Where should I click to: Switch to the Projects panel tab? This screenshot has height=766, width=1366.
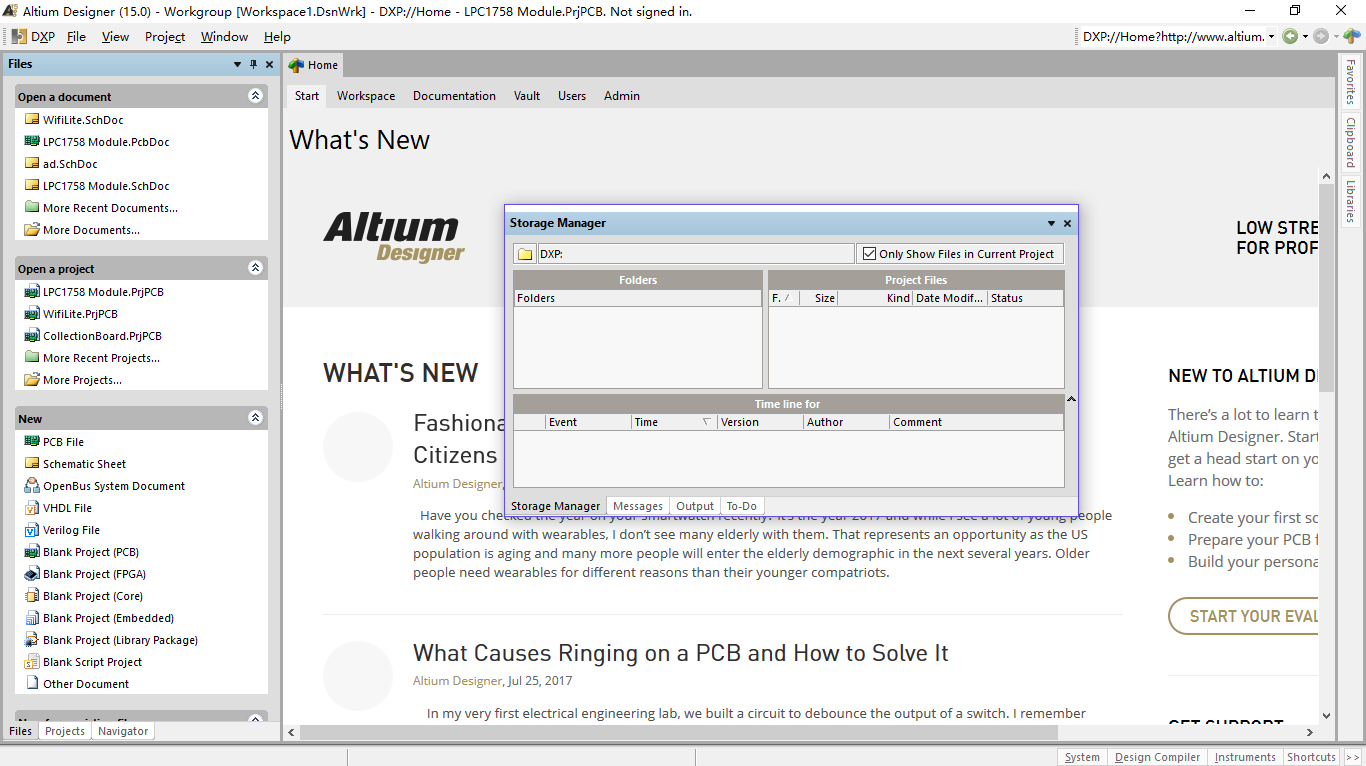(x=65, y=731)
